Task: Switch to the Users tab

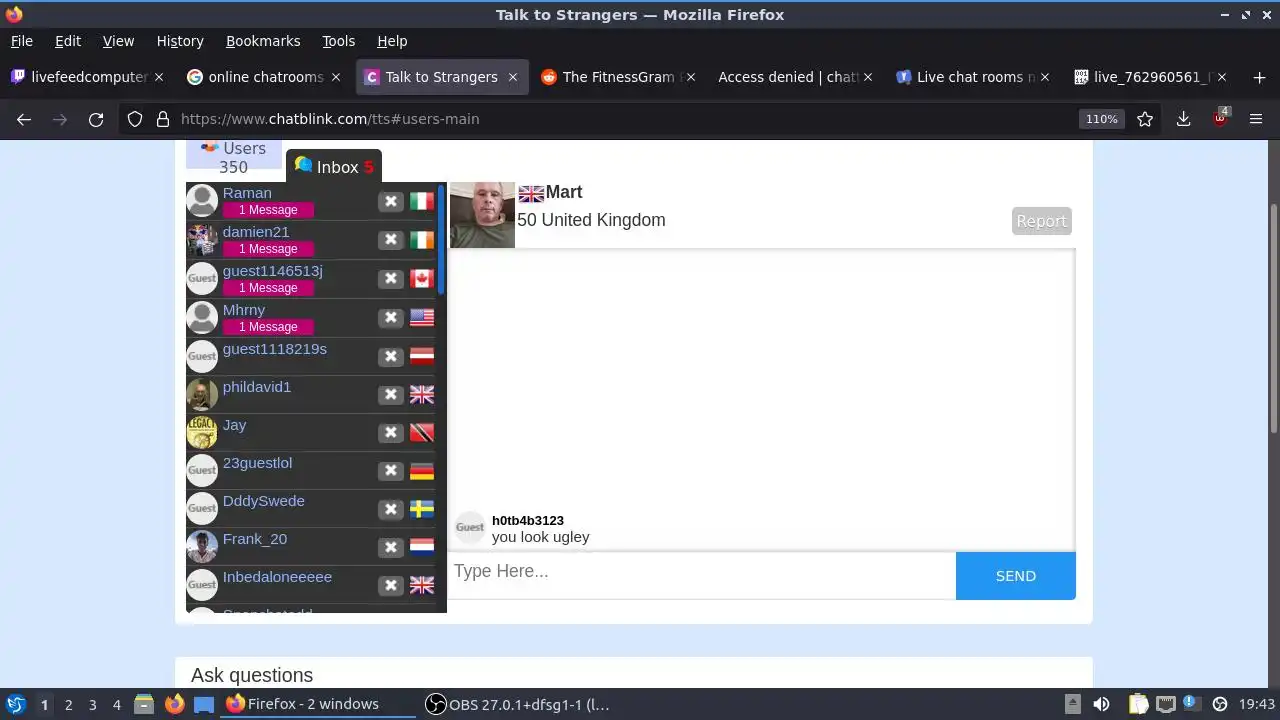Action: tap(234, 155)
